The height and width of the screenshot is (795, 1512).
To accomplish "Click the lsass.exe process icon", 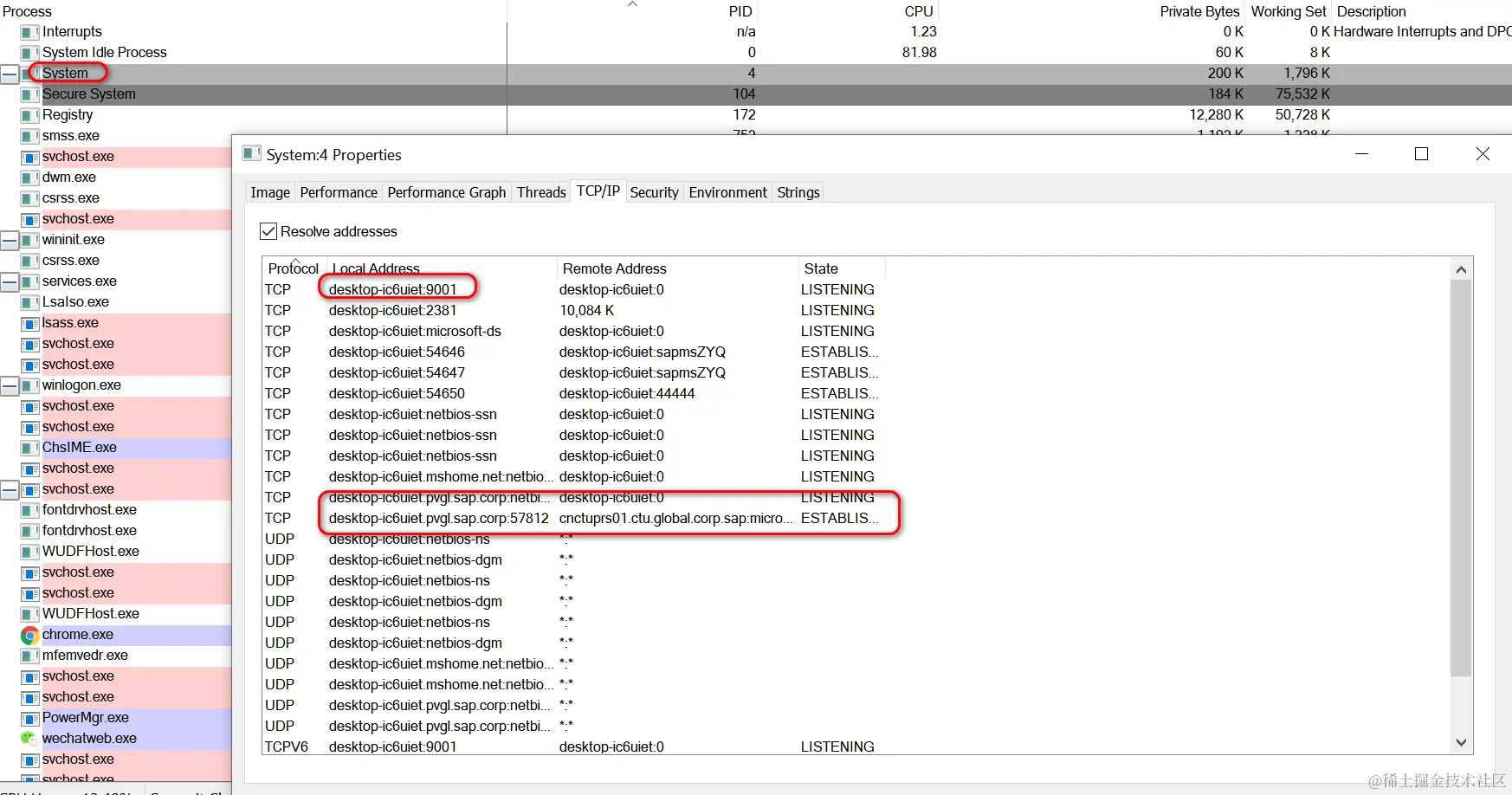I will click(30, 323).
